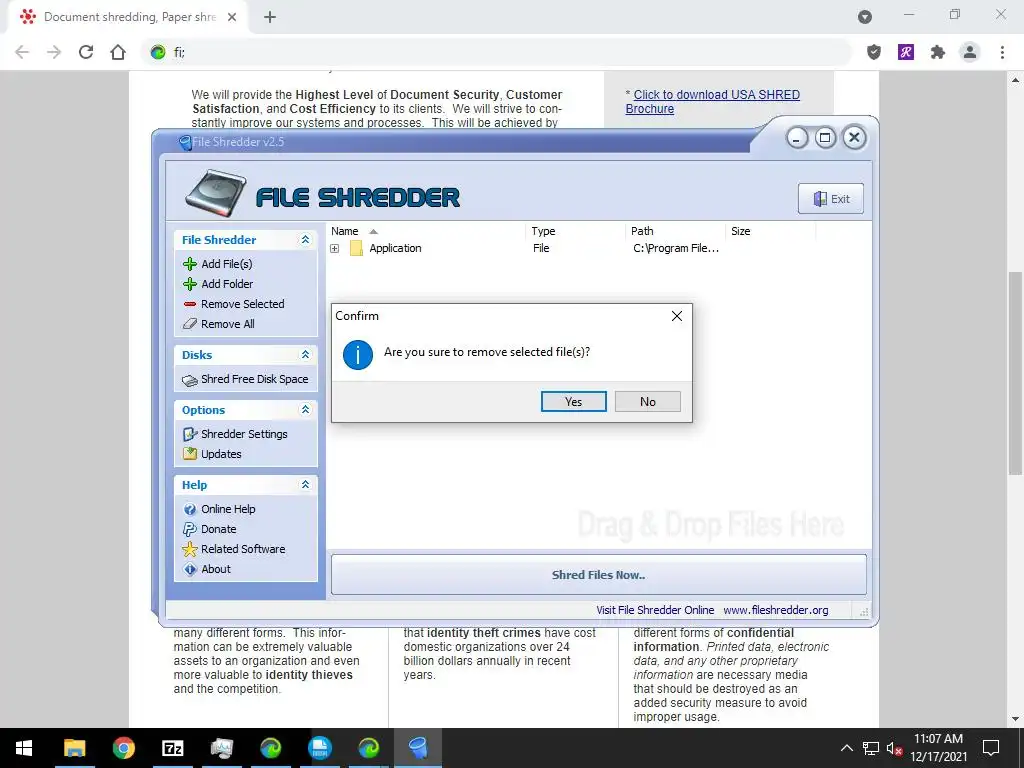Image resolution: width=1024 pixels, height=768 pixels.
Task: Expand the Application tree row
Action: tap(334, 249)
